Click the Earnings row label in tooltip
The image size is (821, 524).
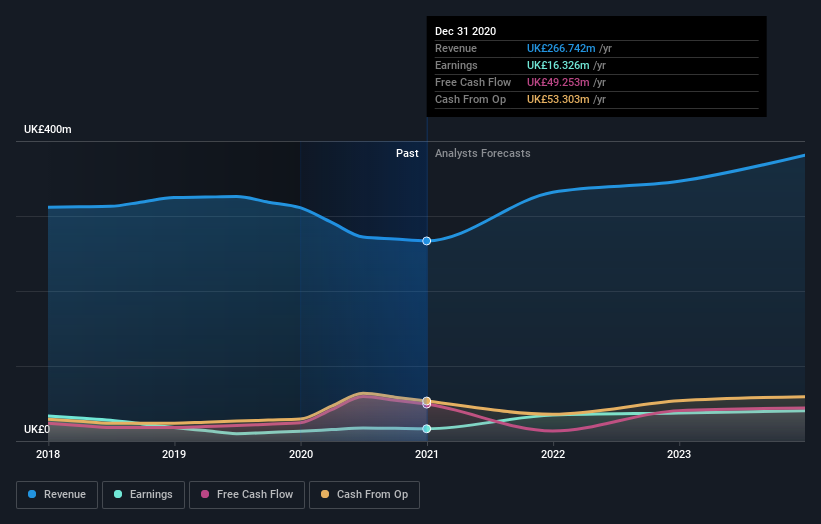pyautogui.click(x=456, y=65)
